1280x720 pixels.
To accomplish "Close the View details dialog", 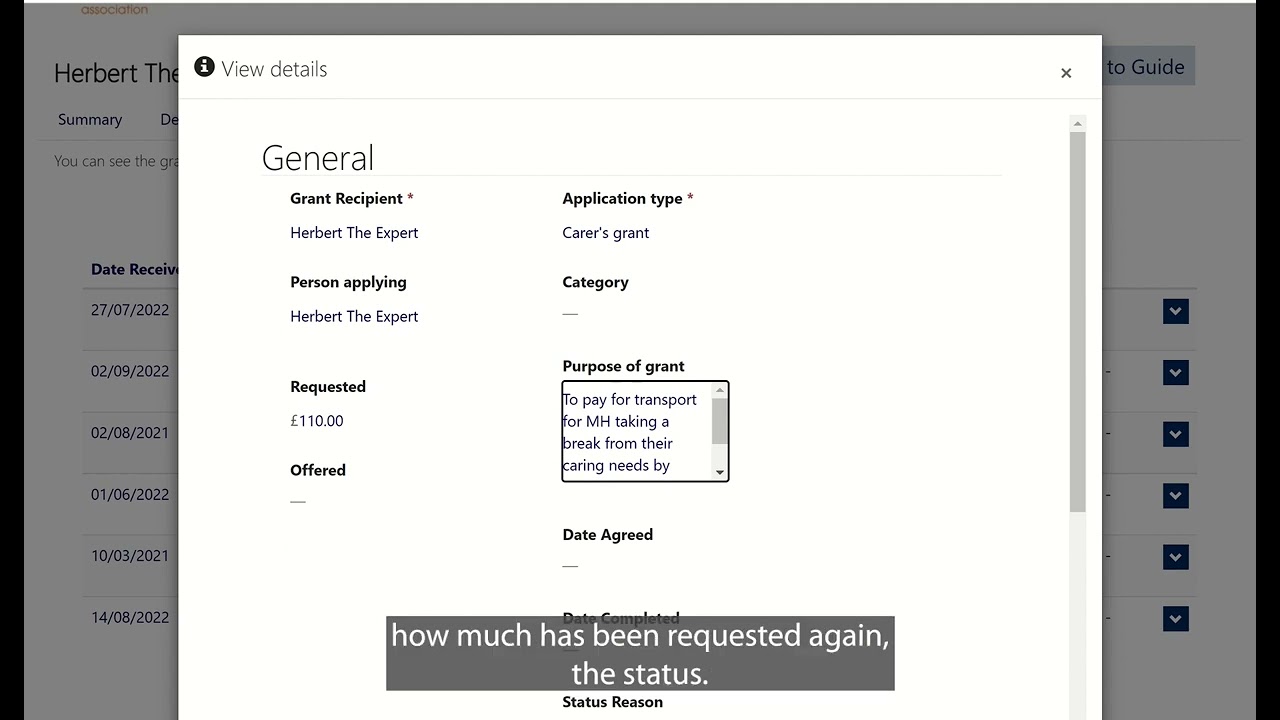I will click(x=1066, y=73).
